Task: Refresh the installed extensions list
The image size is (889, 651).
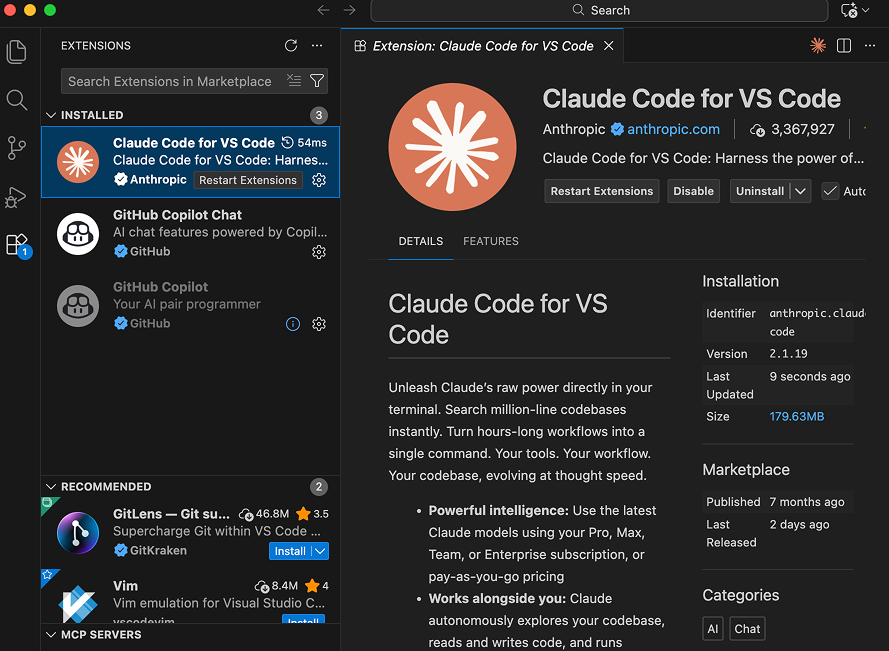Action: click(x=291, y=45)
